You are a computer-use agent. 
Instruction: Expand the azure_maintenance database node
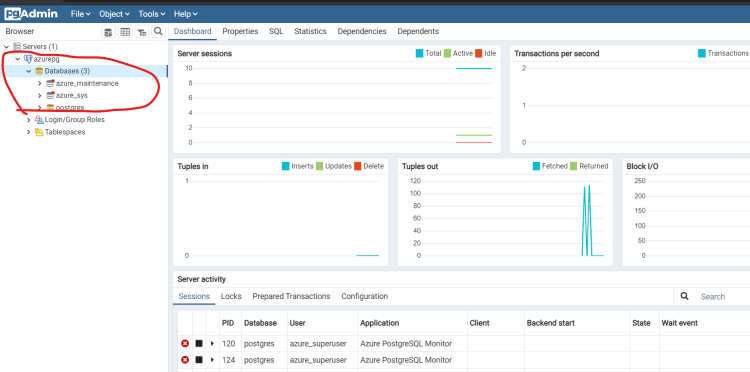click(x=40, y=83)
